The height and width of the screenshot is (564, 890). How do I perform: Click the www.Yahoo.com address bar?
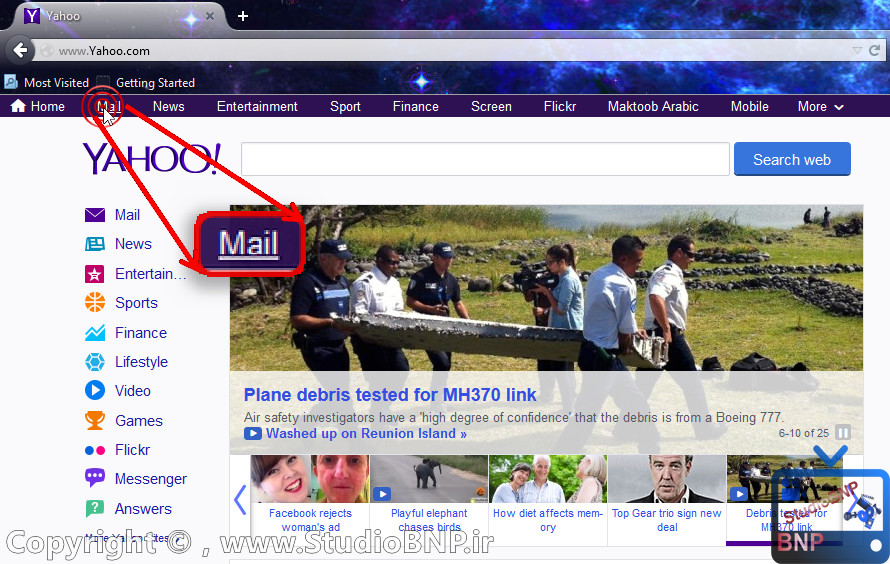click(x=443, y=50)
